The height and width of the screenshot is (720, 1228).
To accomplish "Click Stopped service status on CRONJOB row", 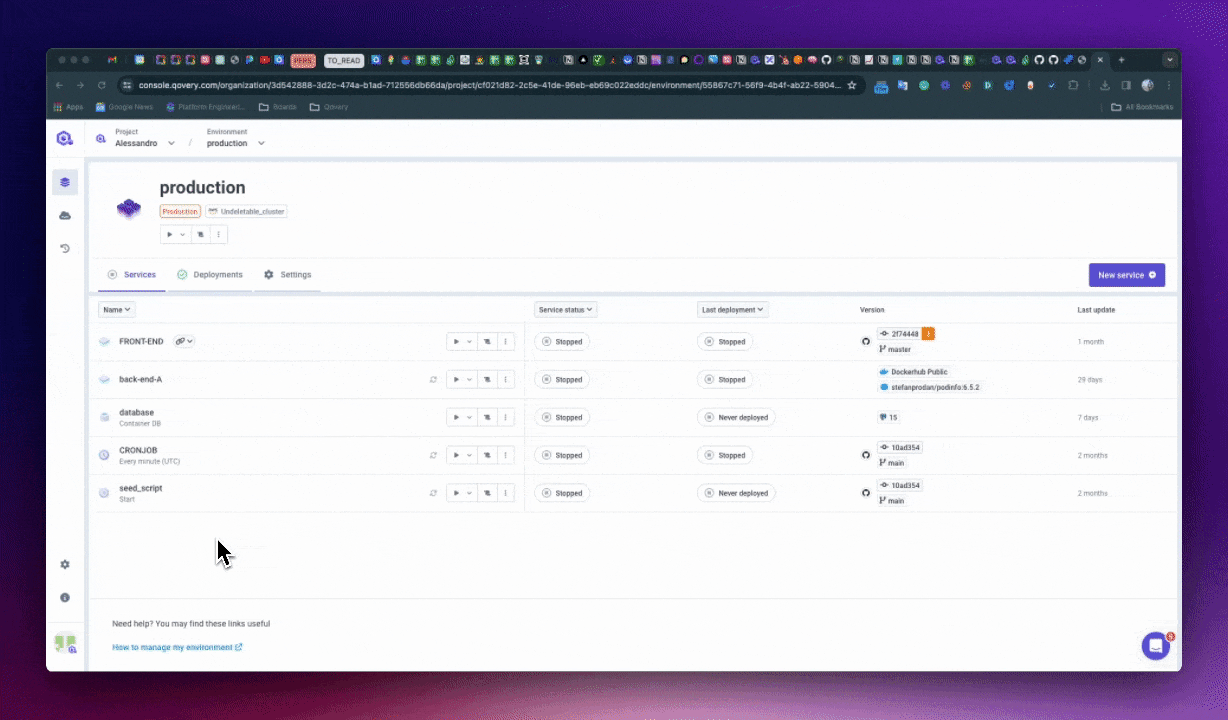I will point(562,455).
